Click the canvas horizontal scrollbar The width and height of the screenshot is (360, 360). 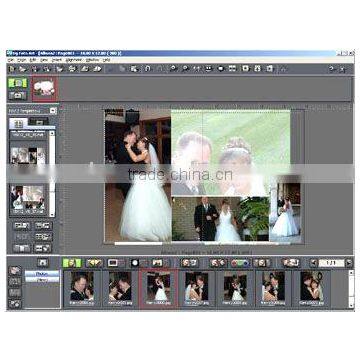click(x=202, y=244)
